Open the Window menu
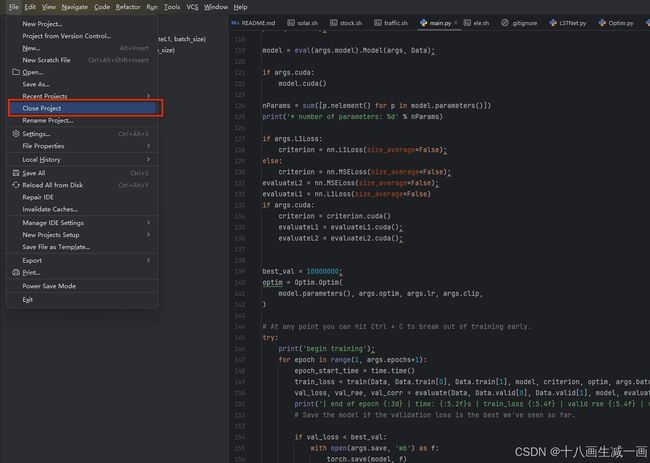 coord(216,7)
